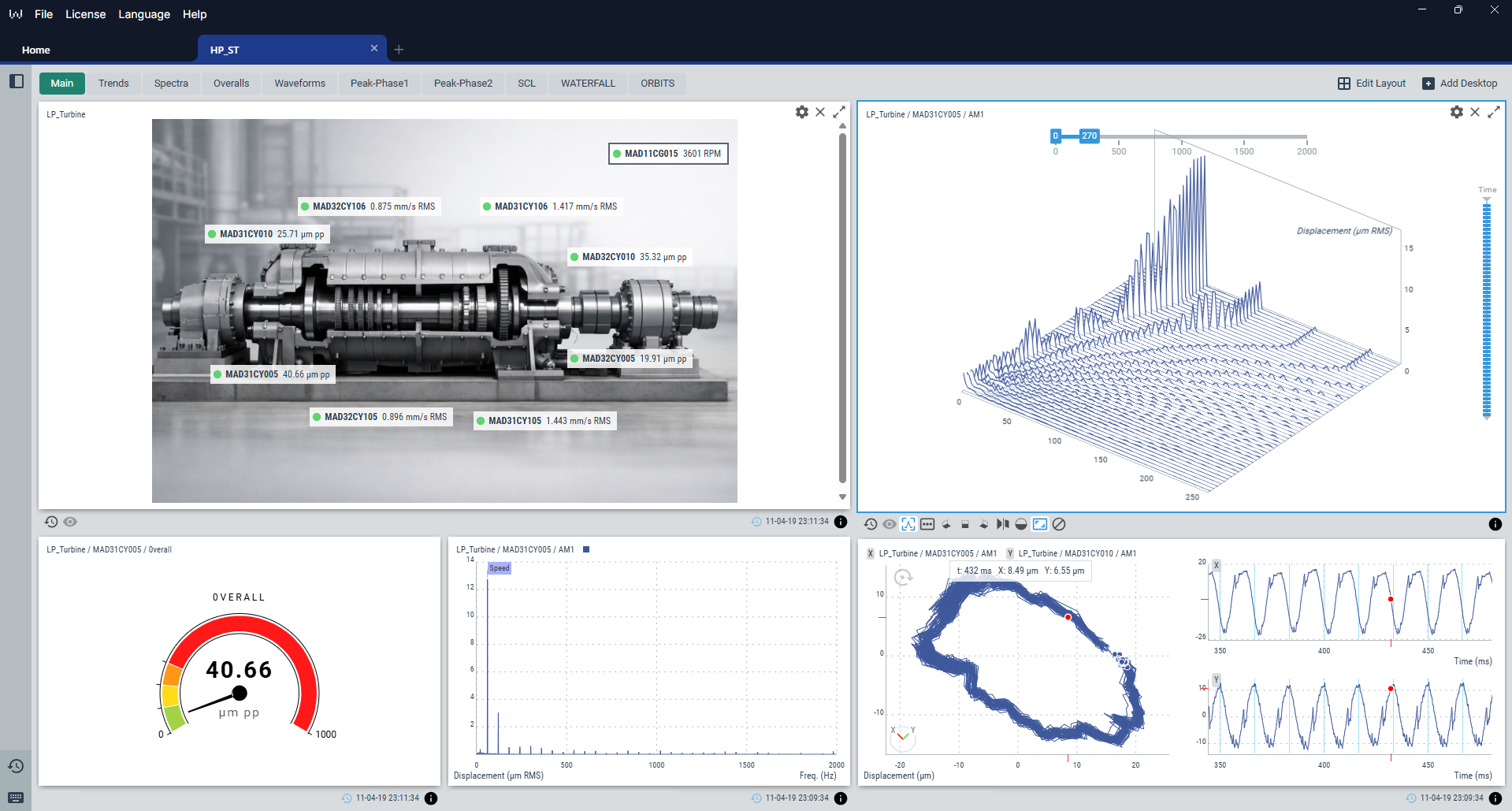This screenshot has height=811, width=1512.
Task: Open the File menu
Action: (43, 14)
